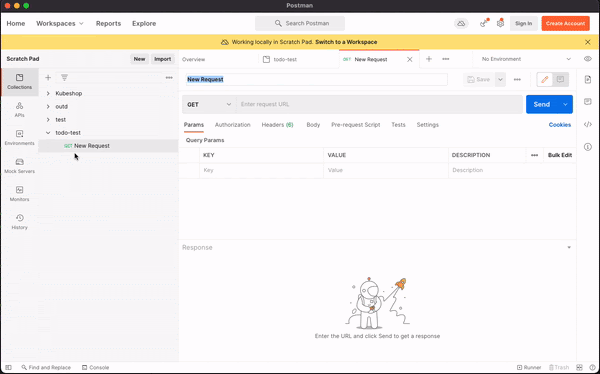Open Find and Replace

pyautogui.click(x=46, y=367)
